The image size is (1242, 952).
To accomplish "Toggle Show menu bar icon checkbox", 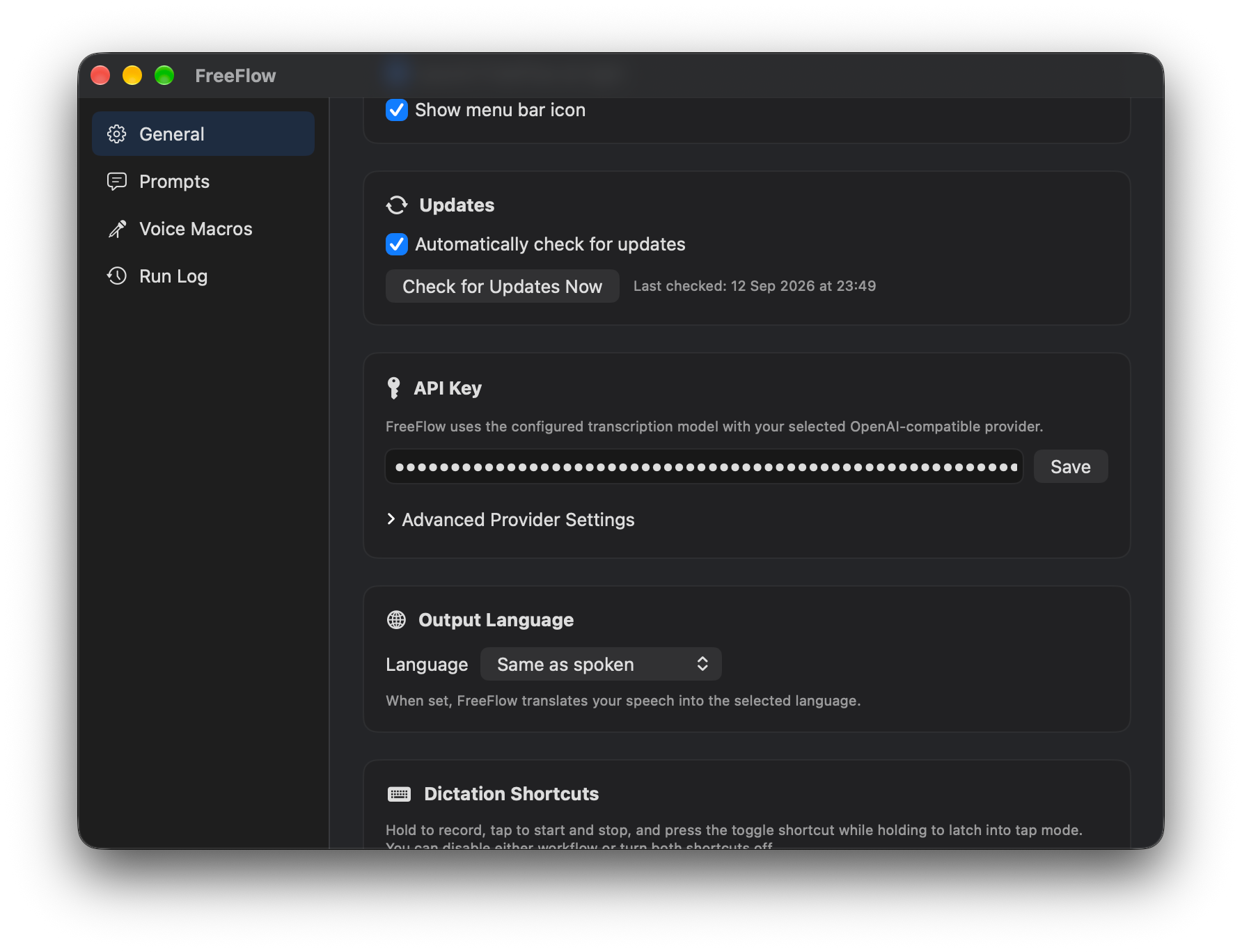I will pos(397,110).
